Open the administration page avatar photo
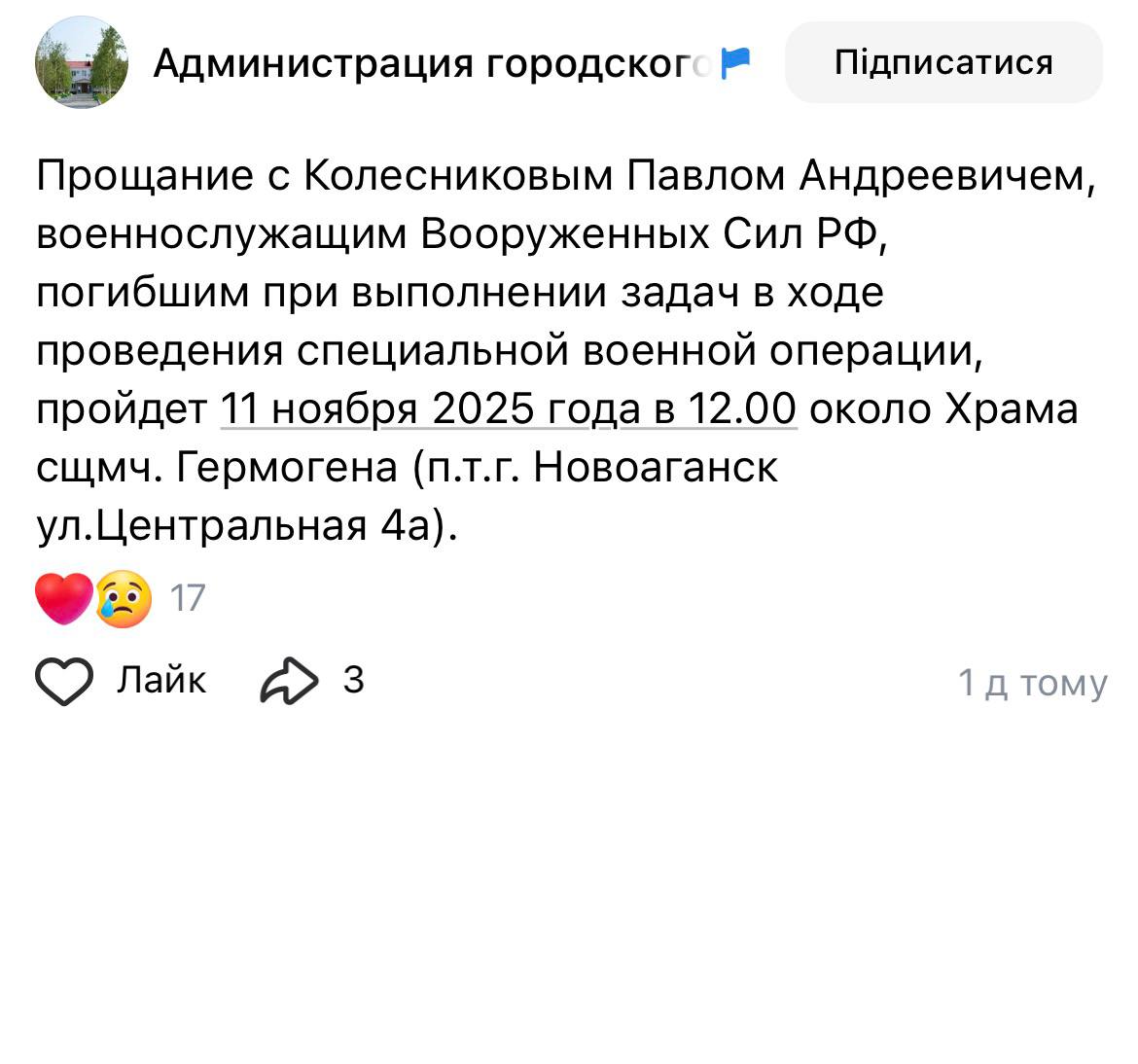 [83, 64]
